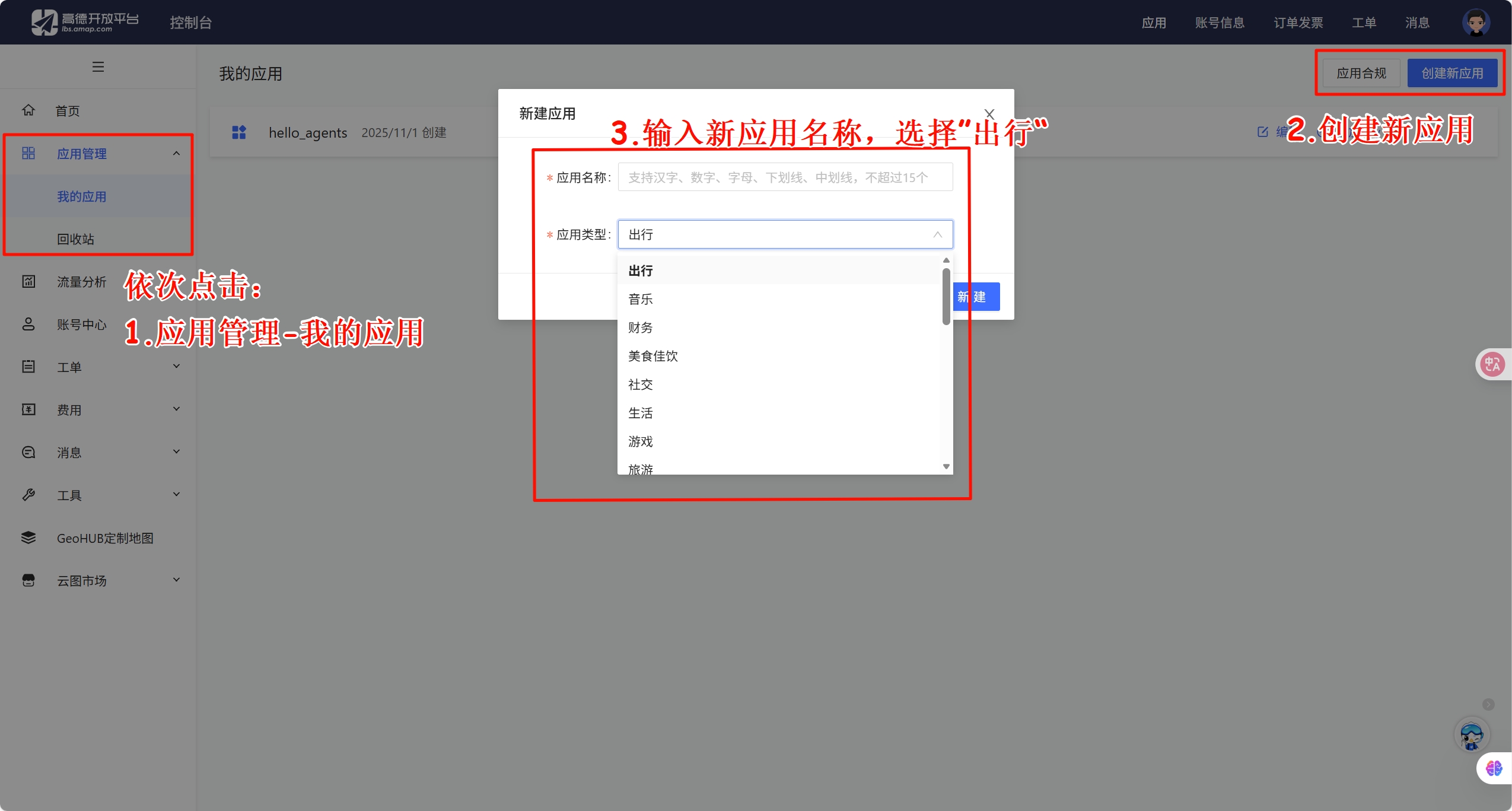Switch to 控制台 in the top menu
This screenshot has height=811, width=1512.
(192, 22)
